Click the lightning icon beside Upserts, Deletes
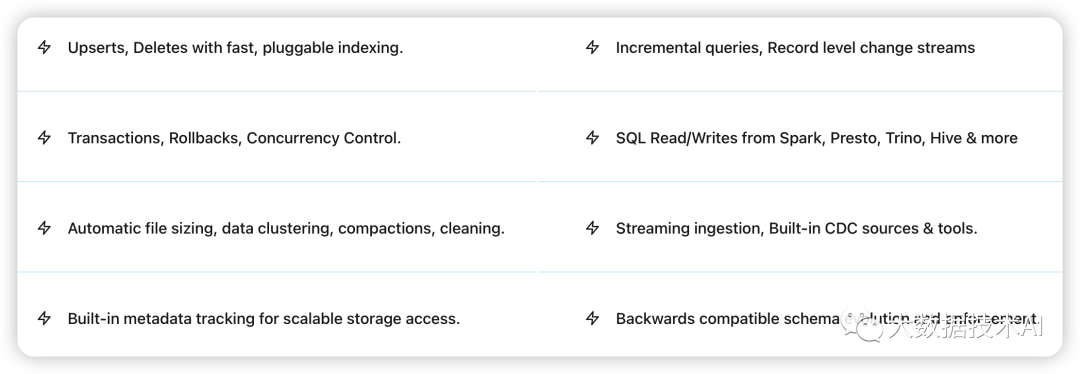Screen dimensions: 1080x374 (x=44, y=48)
